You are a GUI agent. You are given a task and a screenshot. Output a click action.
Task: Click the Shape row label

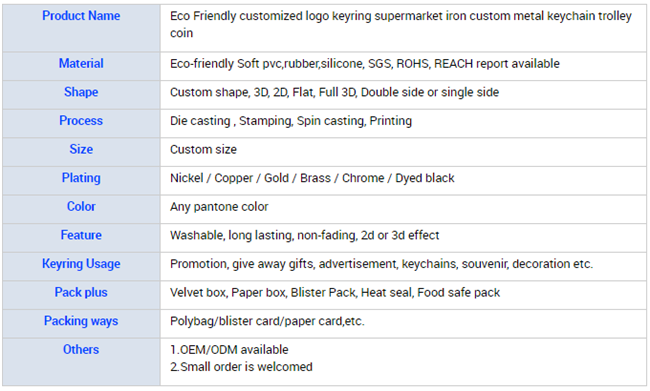click(81, 92)
